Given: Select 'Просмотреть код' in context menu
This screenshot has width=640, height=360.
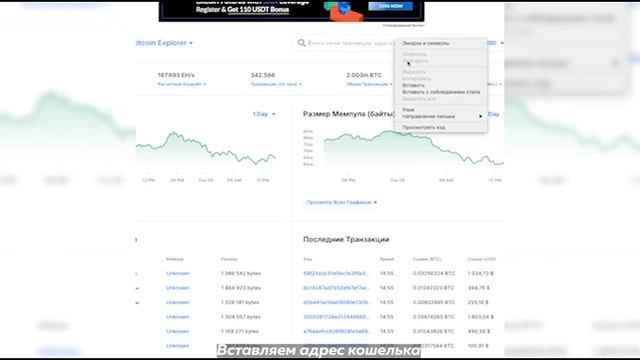Looking at the screenshot, I should [424, 127].
